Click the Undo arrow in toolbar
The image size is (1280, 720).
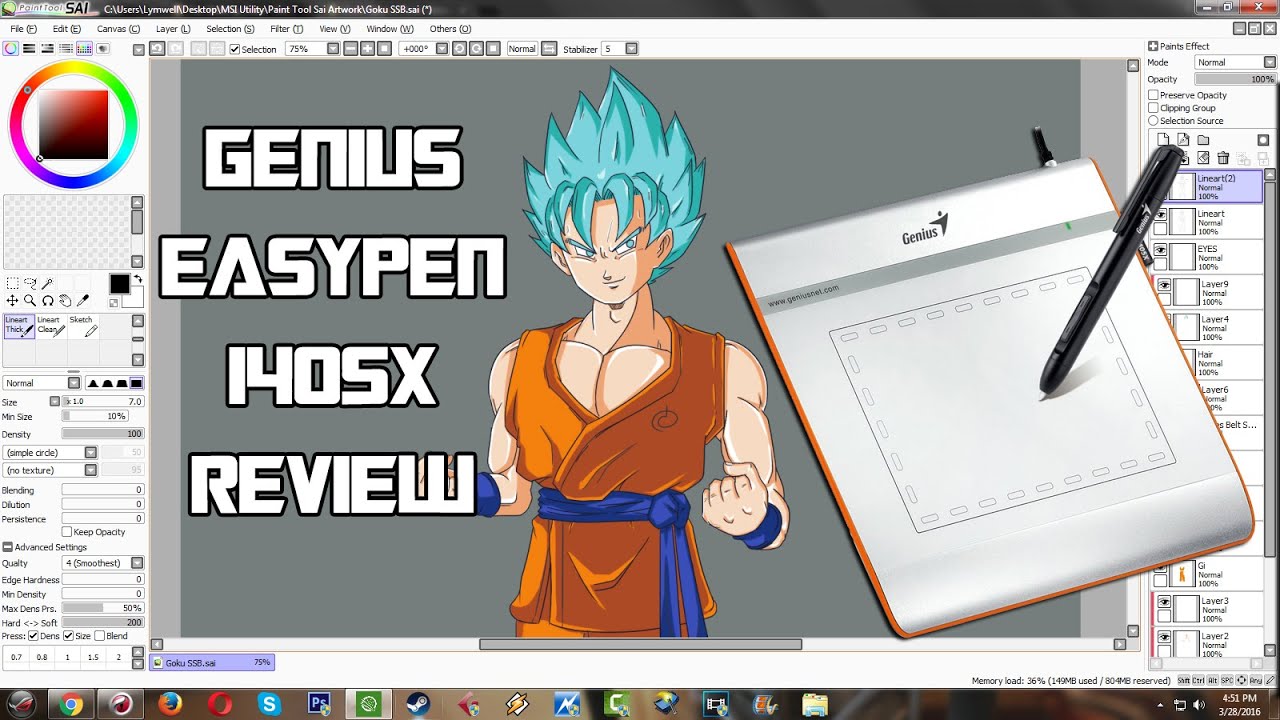158,48
